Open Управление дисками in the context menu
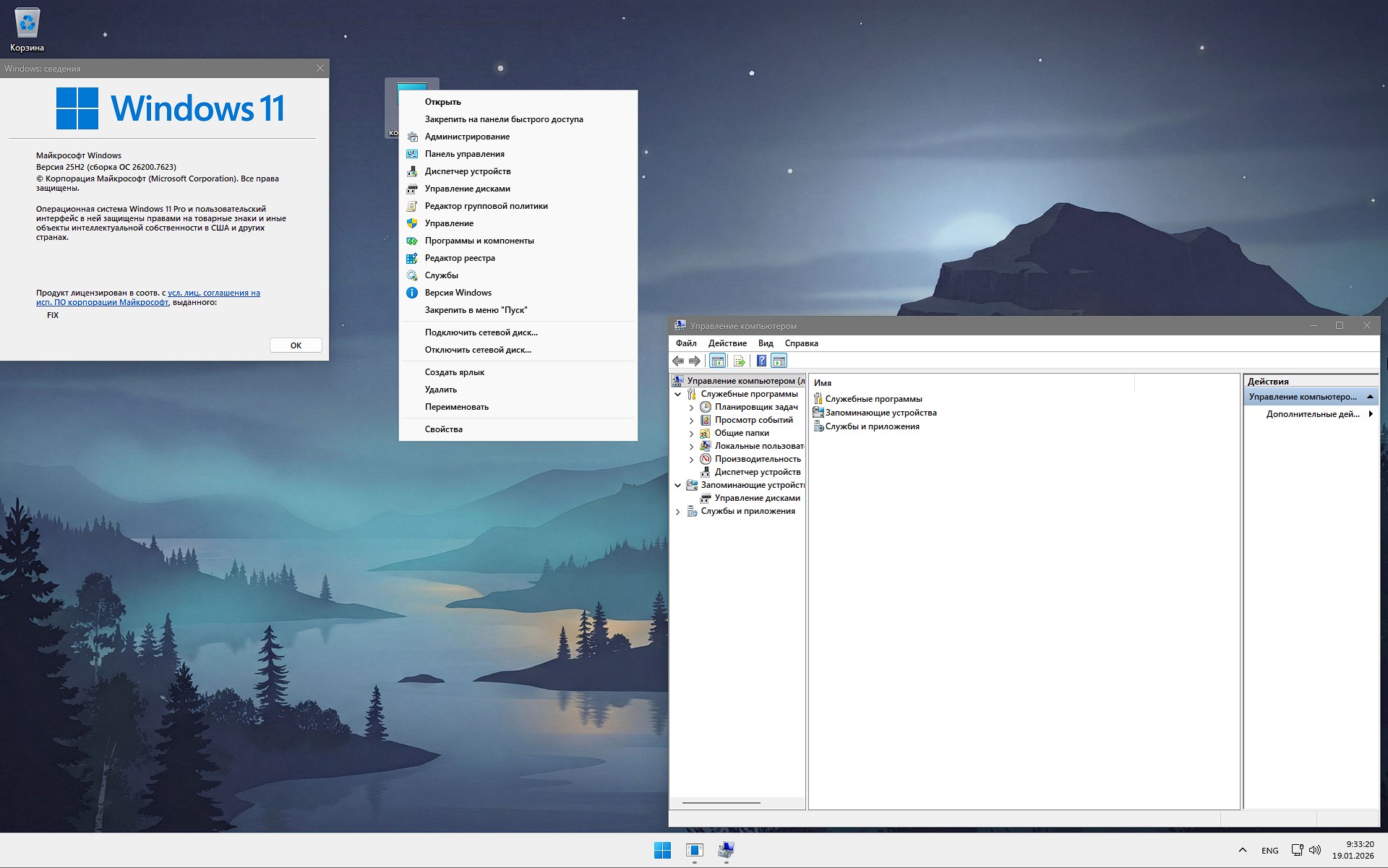 pyautogui.click(x=468, y=189)
